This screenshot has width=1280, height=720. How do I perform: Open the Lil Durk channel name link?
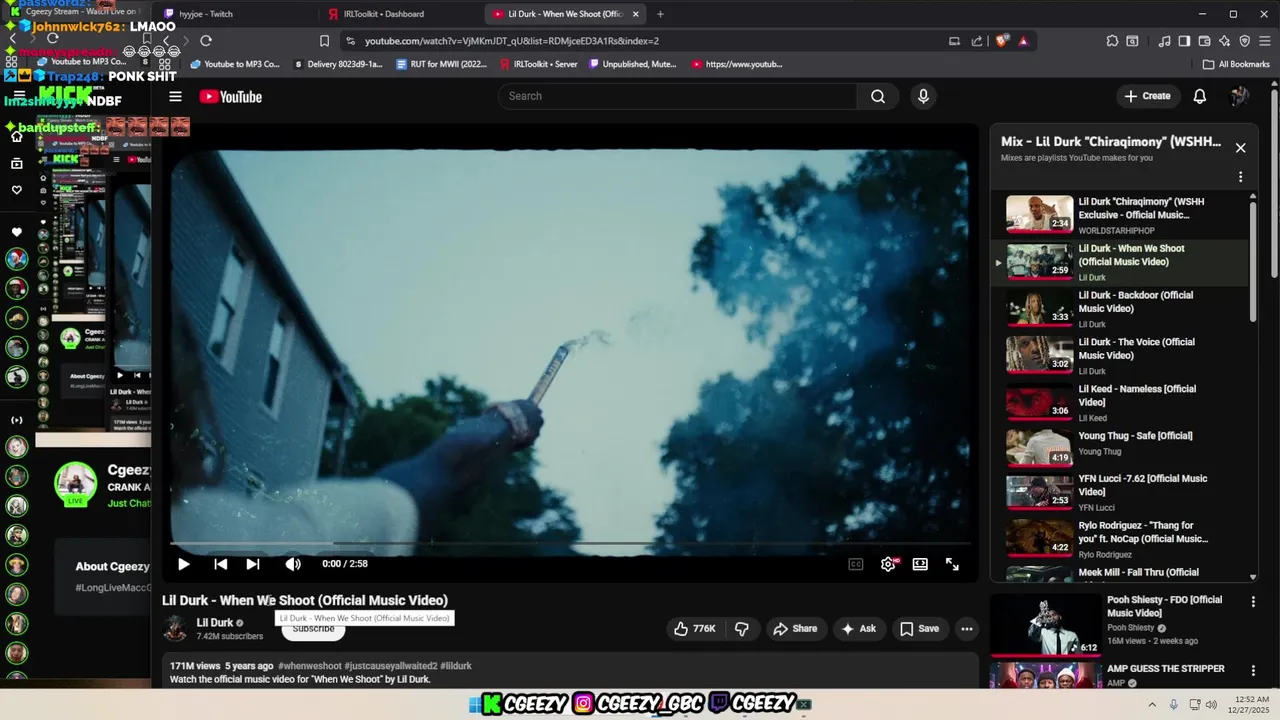pos(214,622)
